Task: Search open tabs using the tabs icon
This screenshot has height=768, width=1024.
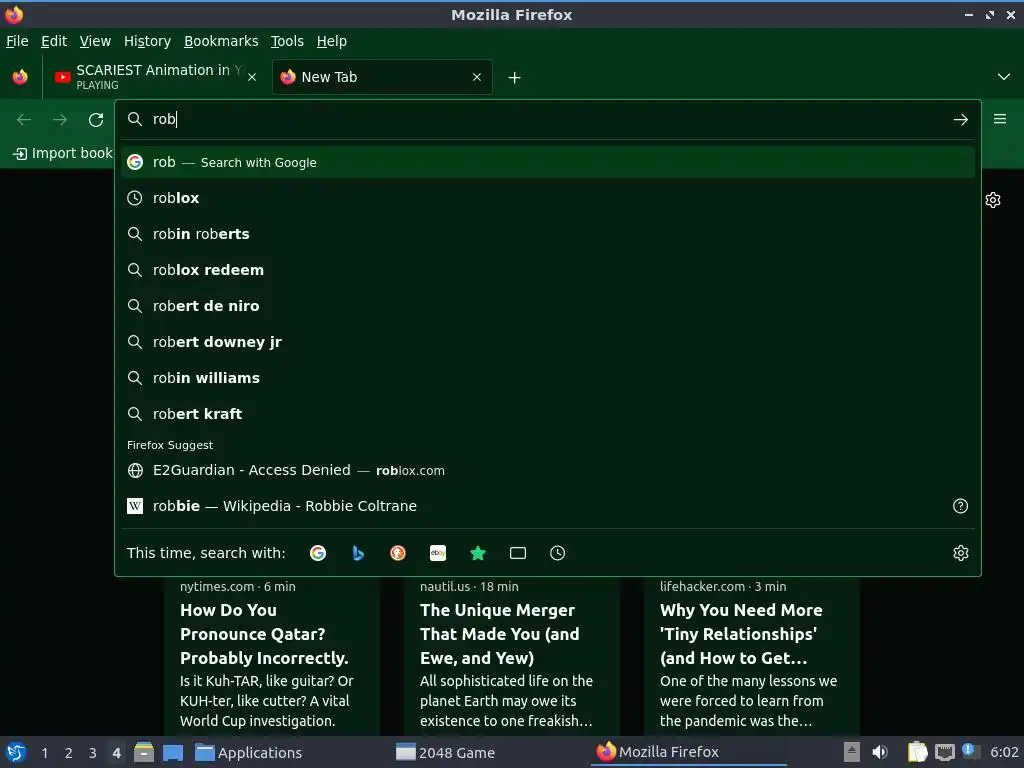Action: click(518, 553)
